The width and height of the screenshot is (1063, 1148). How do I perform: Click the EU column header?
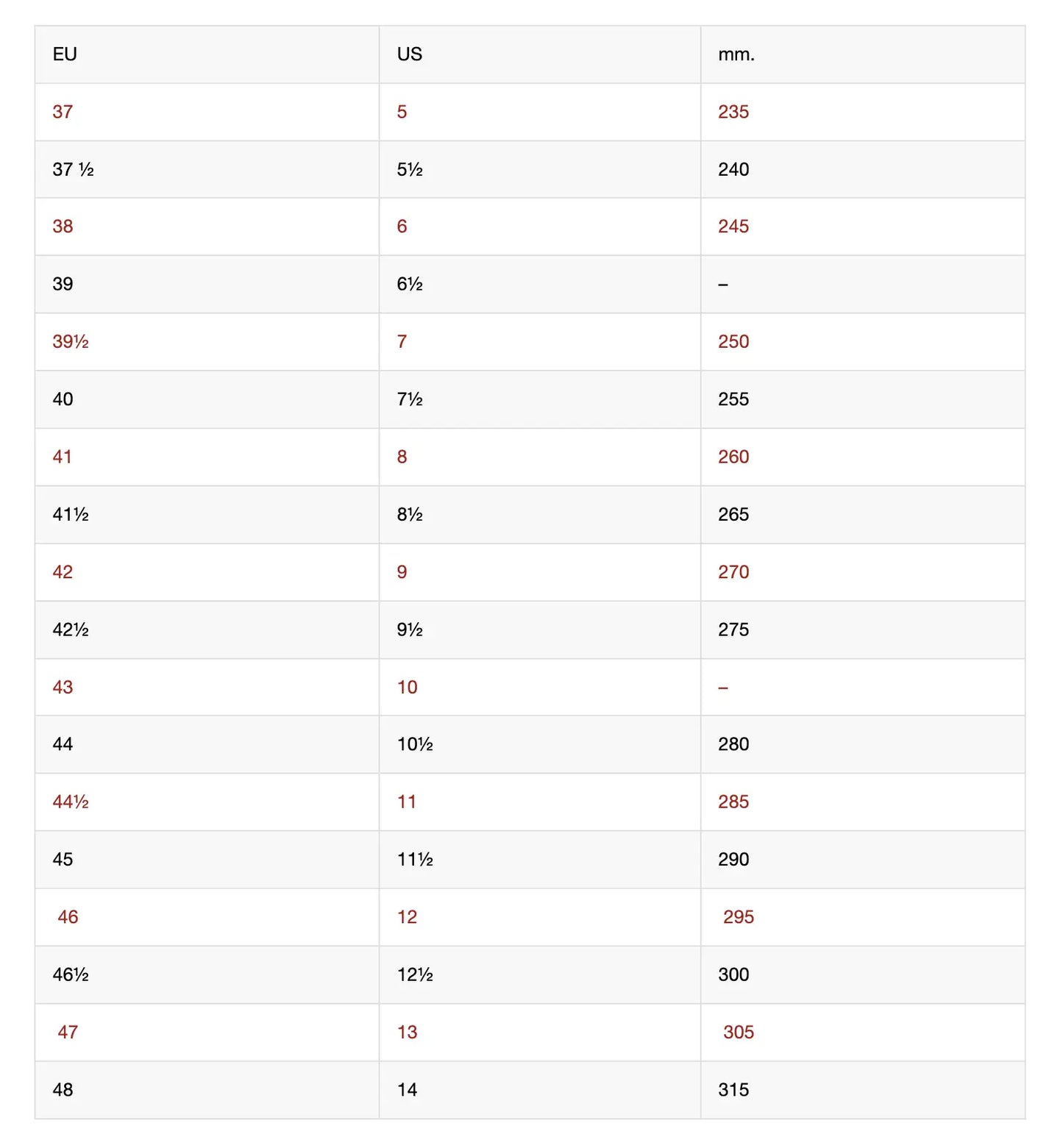(65, 54)
